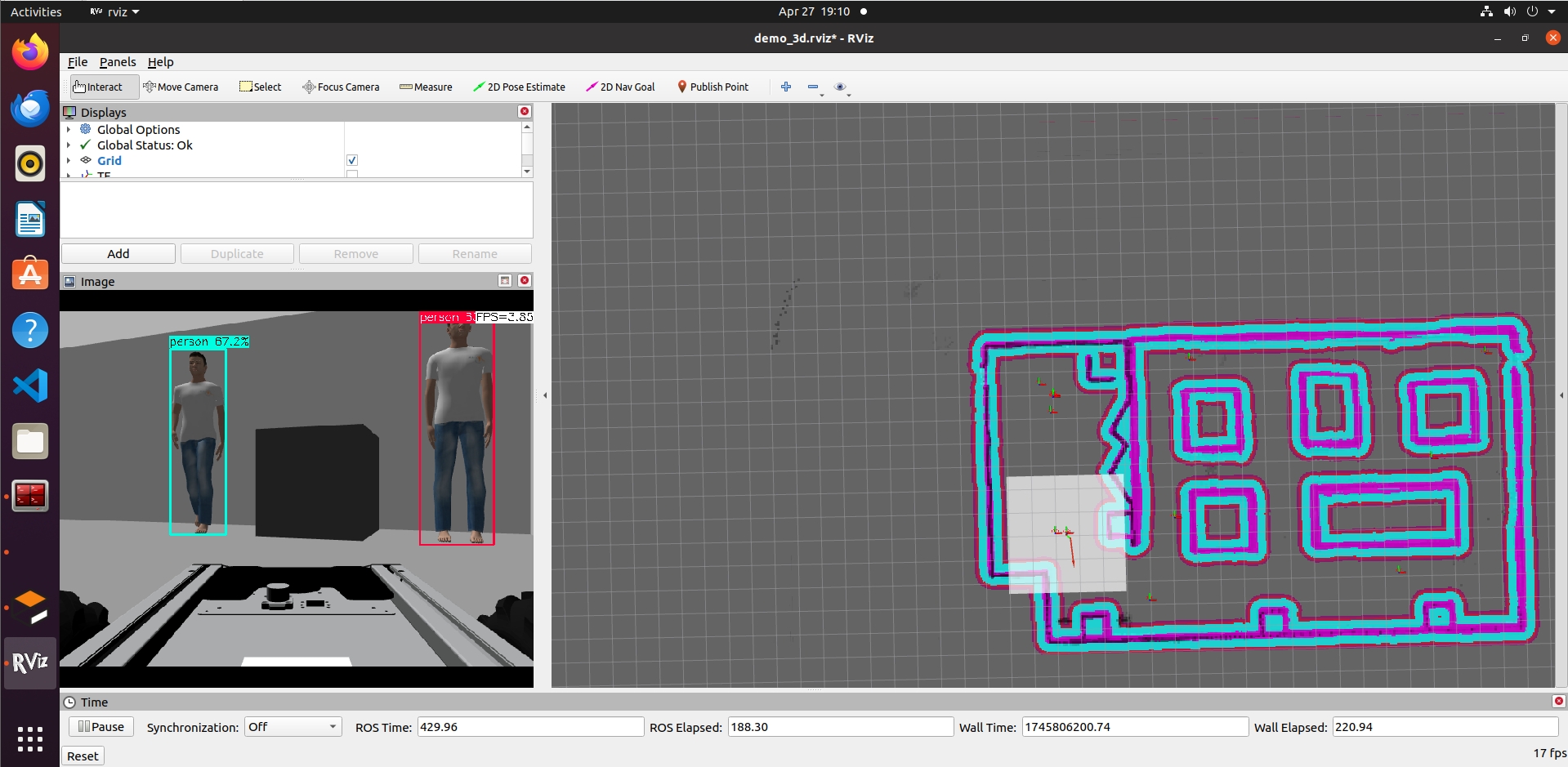Click the Focus Camera tool
The width and height of the screenshot is (1568, 767).
pyautogui.click(x=341, y=87)
